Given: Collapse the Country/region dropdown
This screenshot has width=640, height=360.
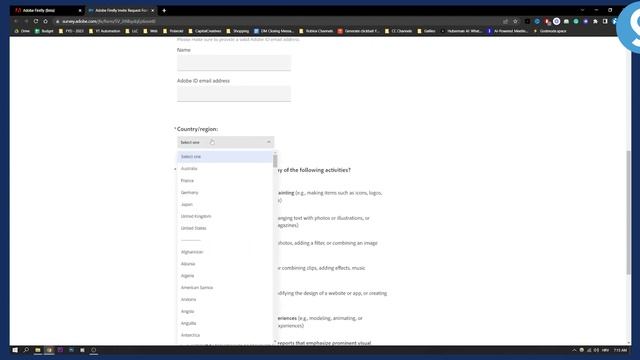Looking at the screenshot, I should (226, 142).
